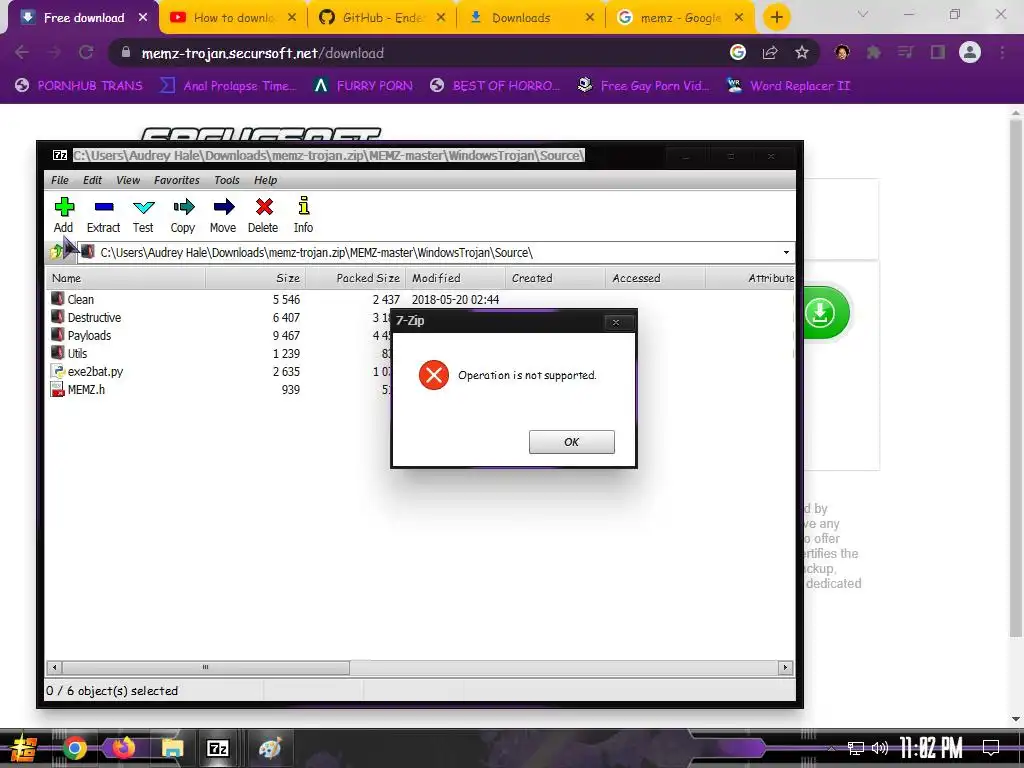This screenshot has height=768, width=1024.
Task: Open the Chrome tab search chevron
Action: 863,14
